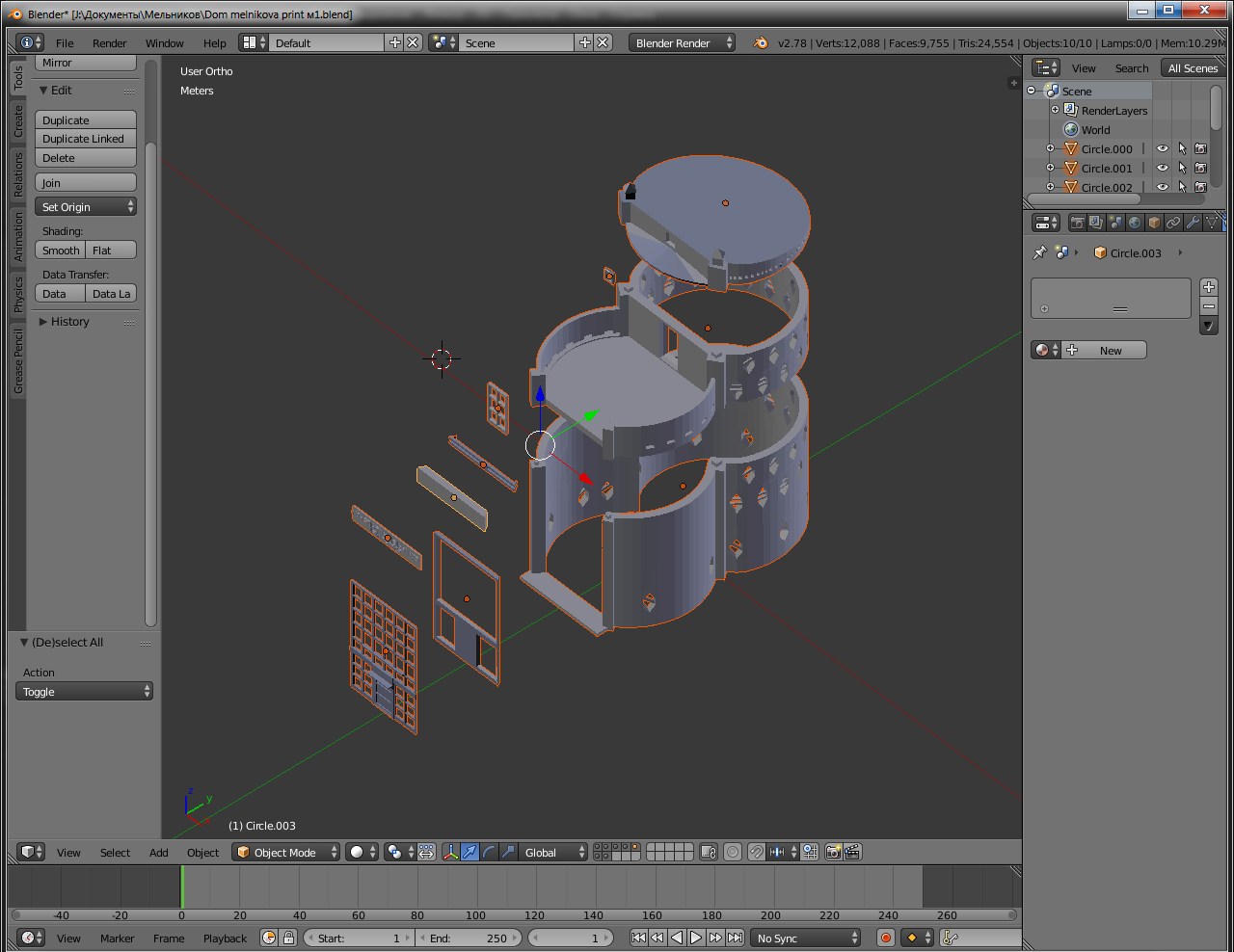Toggle lock time to other windows

pos(288,938)
